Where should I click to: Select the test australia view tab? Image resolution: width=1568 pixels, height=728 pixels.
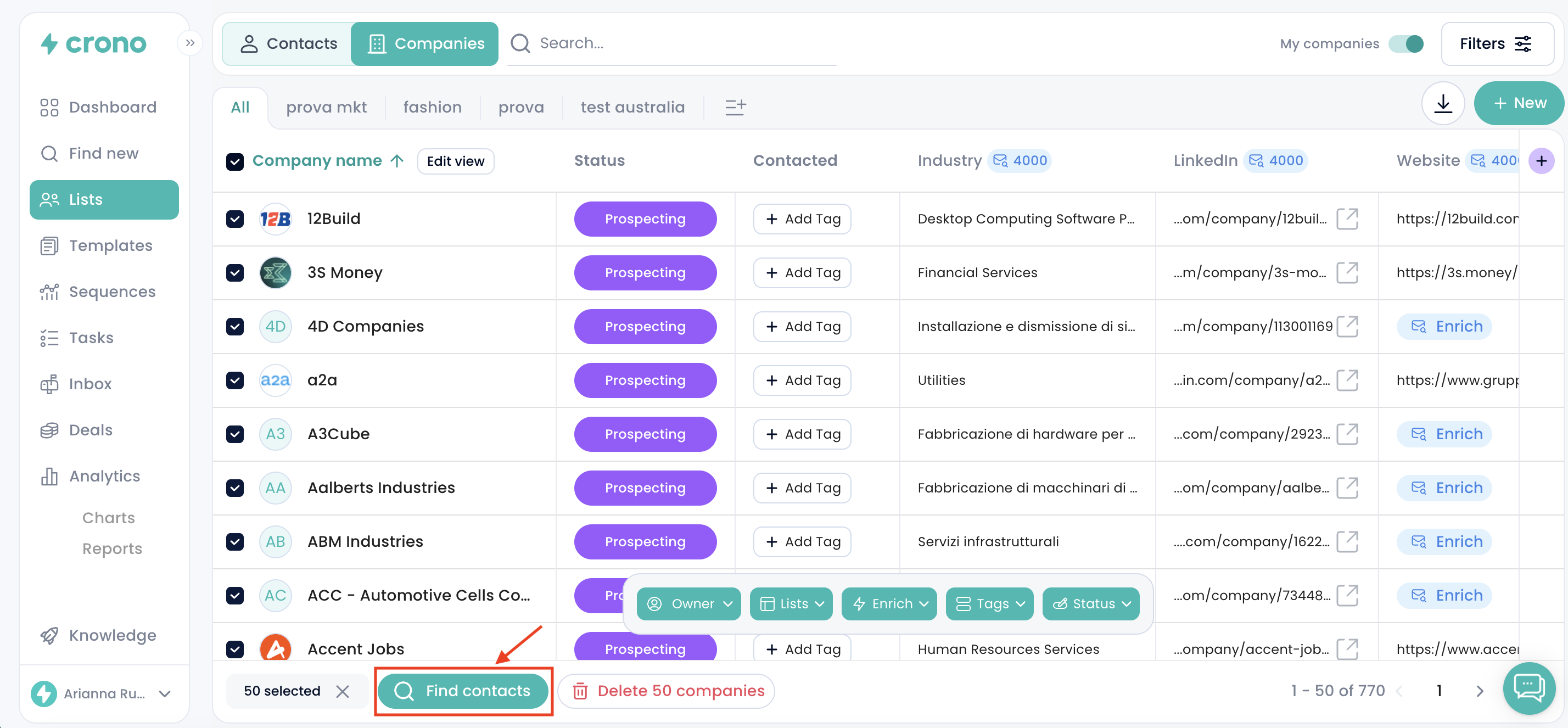point(632,107)
